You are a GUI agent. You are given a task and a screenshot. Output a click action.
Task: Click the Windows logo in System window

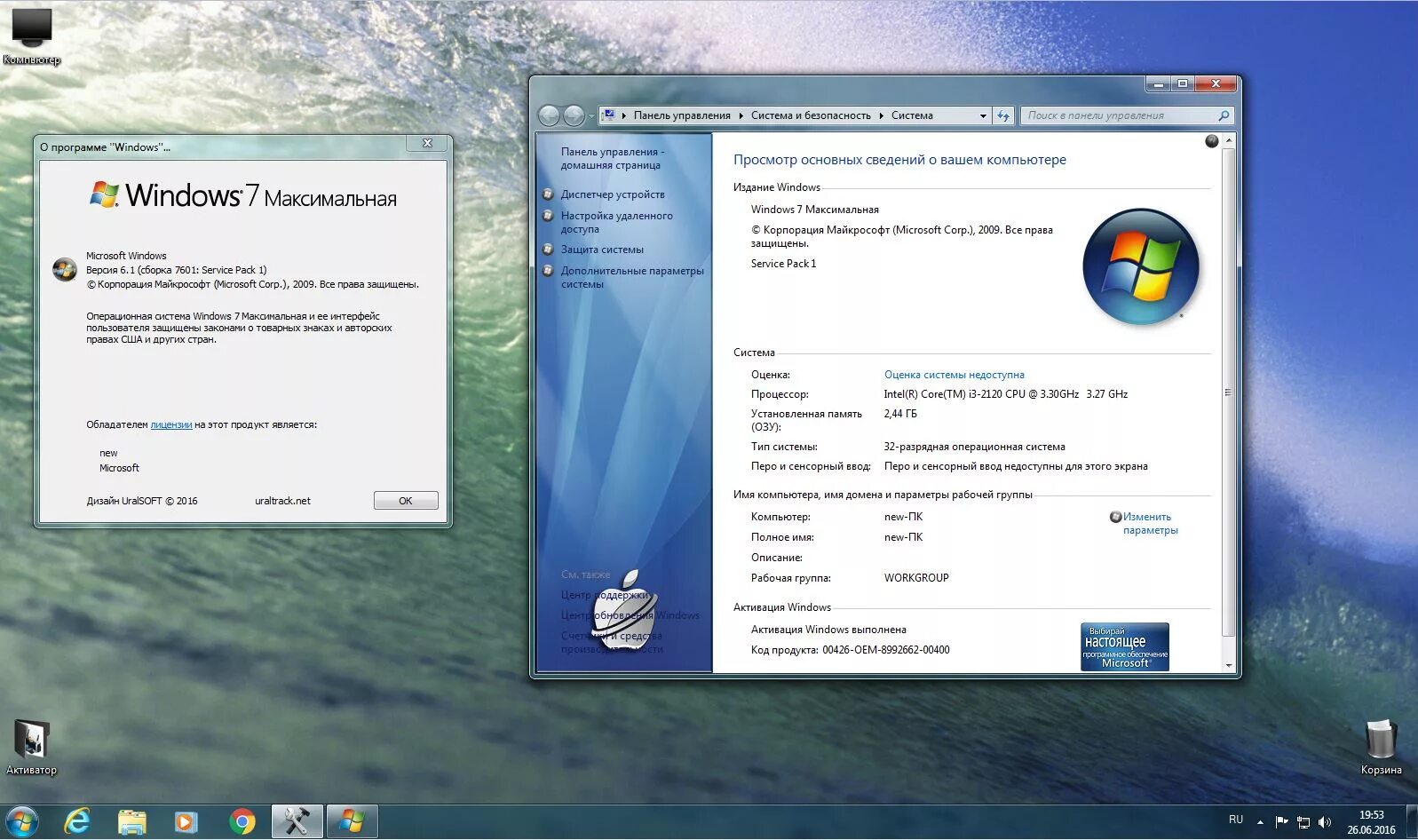pyautogui.click(x=1141, y=265)
